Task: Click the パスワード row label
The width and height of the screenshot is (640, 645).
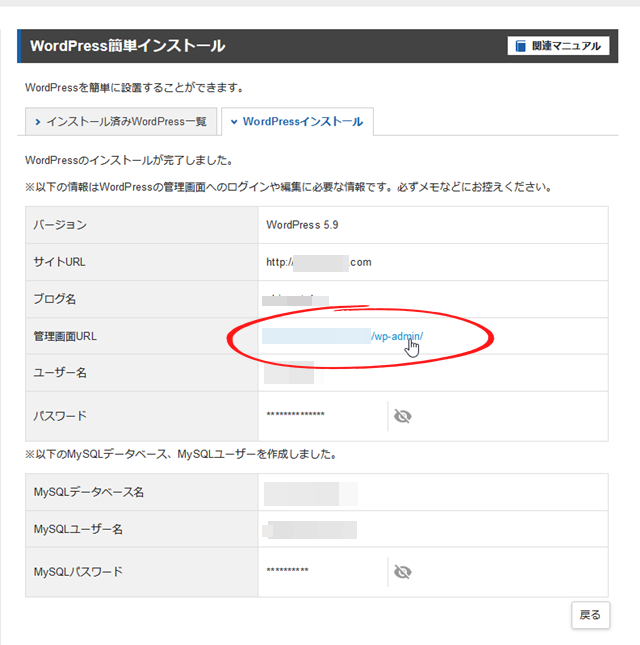Action: (60, 416)
